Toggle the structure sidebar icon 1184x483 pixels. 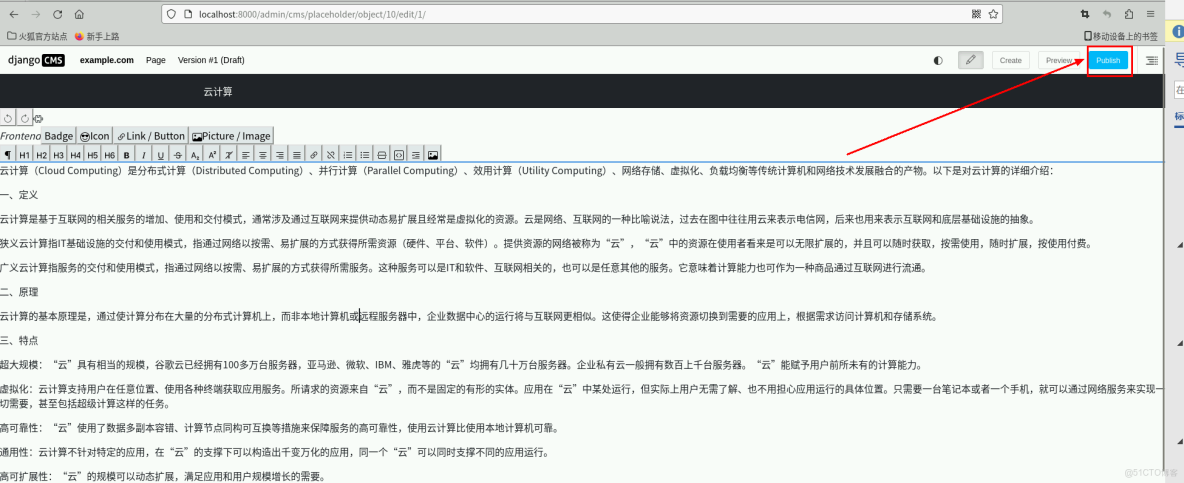pos(1152,60)
